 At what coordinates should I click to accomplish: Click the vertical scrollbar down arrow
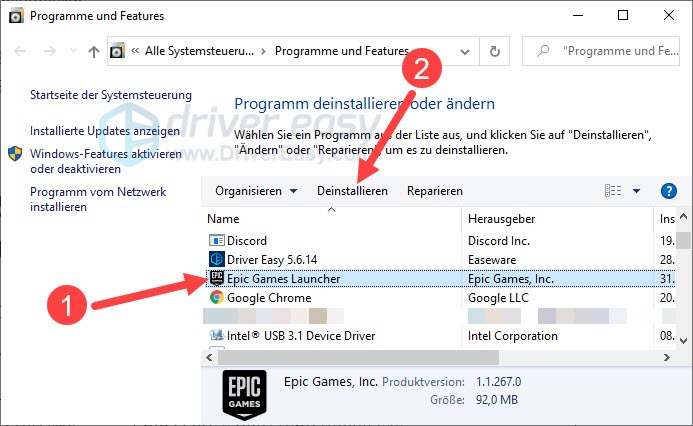tap(683, 340)
